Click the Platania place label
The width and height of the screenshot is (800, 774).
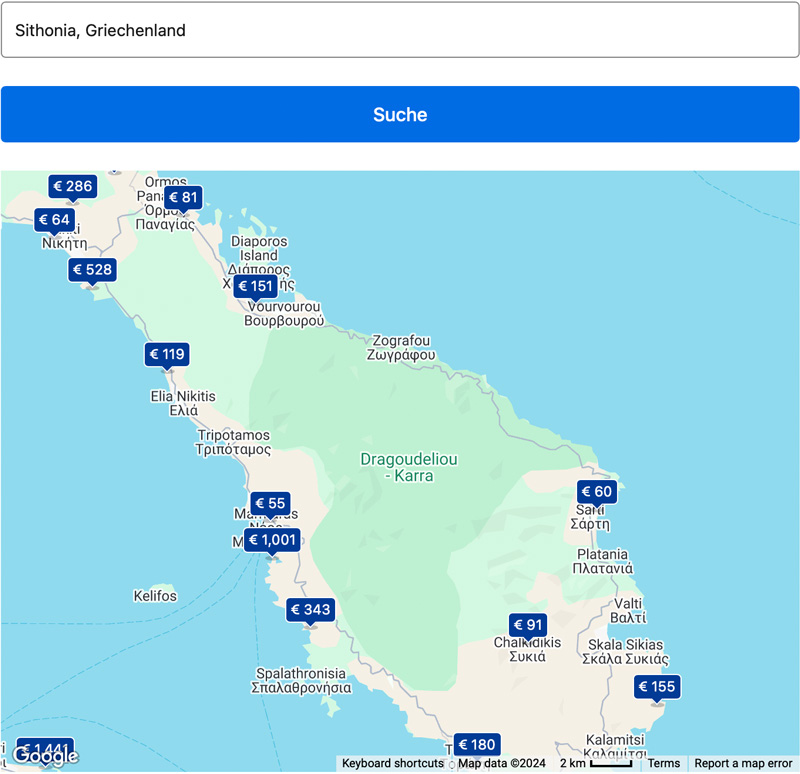(603, 561)
